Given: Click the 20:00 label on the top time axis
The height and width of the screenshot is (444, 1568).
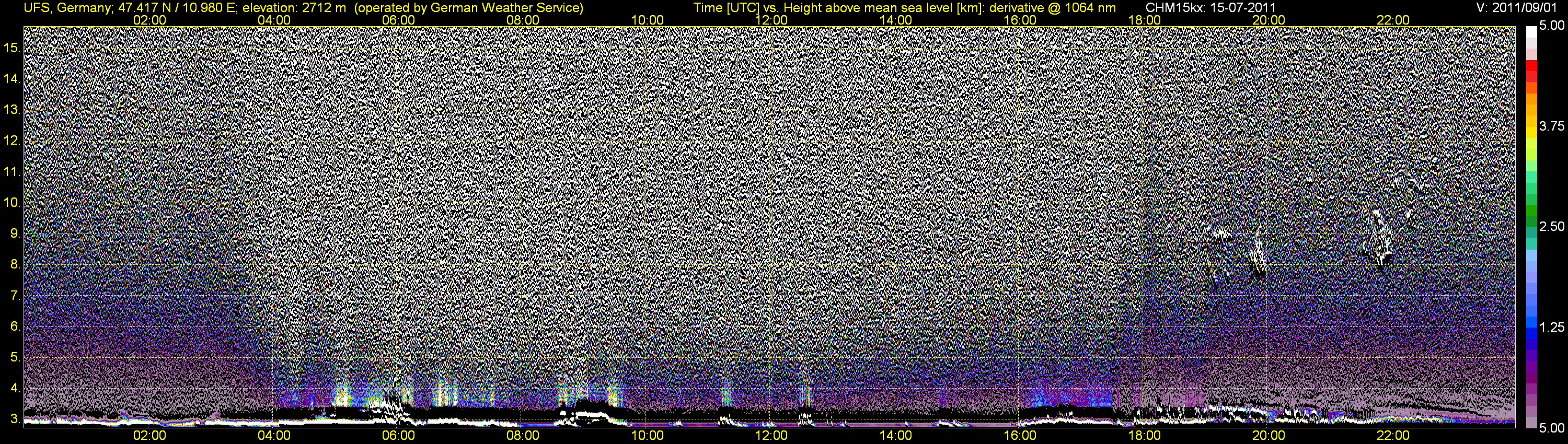Looking at the screenshot, I should 1269,20.
